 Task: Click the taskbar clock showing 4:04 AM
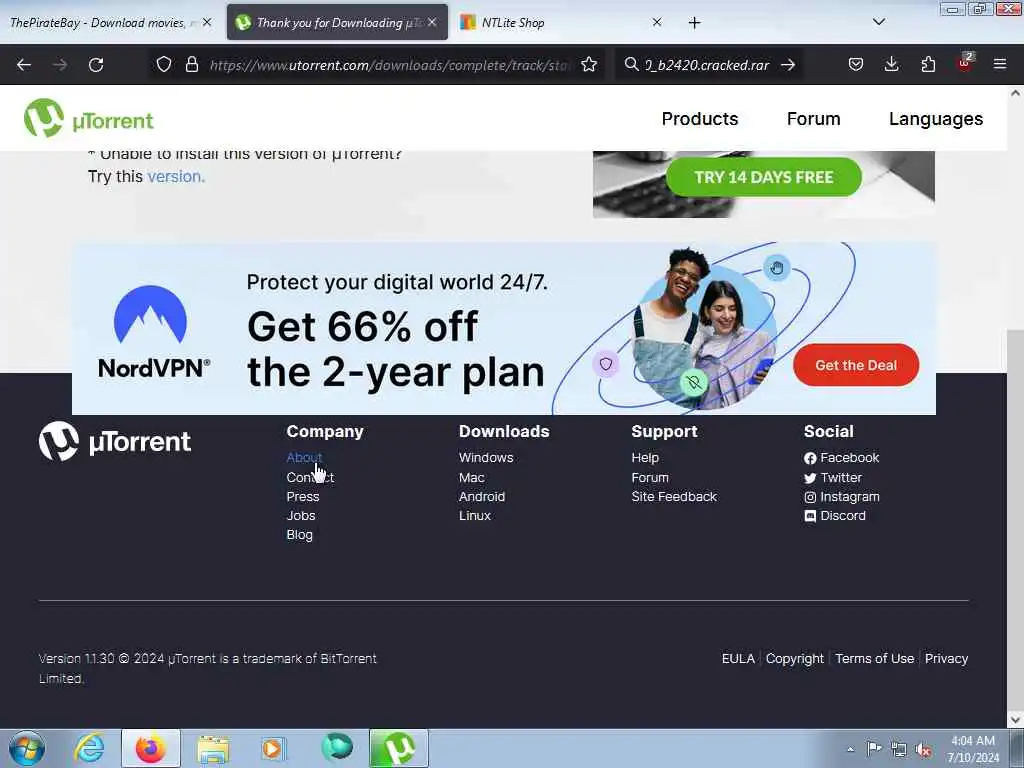tap(973, 749)
